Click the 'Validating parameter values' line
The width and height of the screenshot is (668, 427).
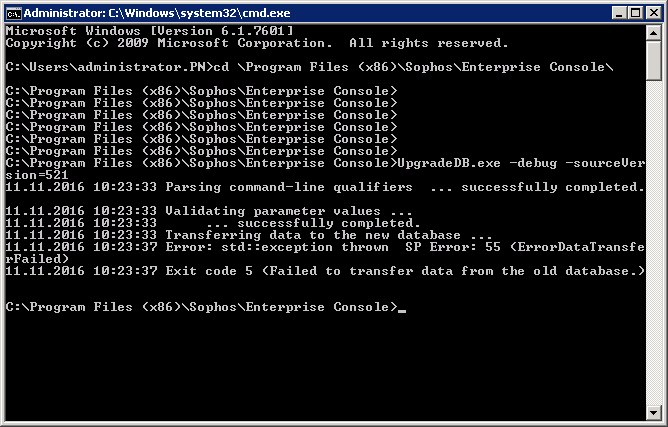pos(209,211)
